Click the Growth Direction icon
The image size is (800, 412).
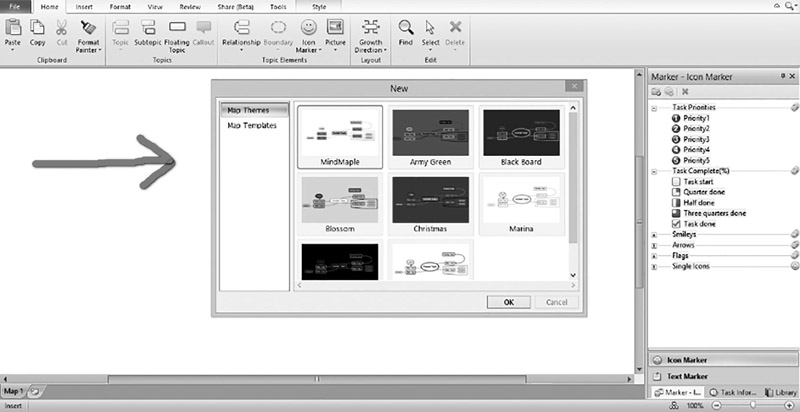[370, 29]
